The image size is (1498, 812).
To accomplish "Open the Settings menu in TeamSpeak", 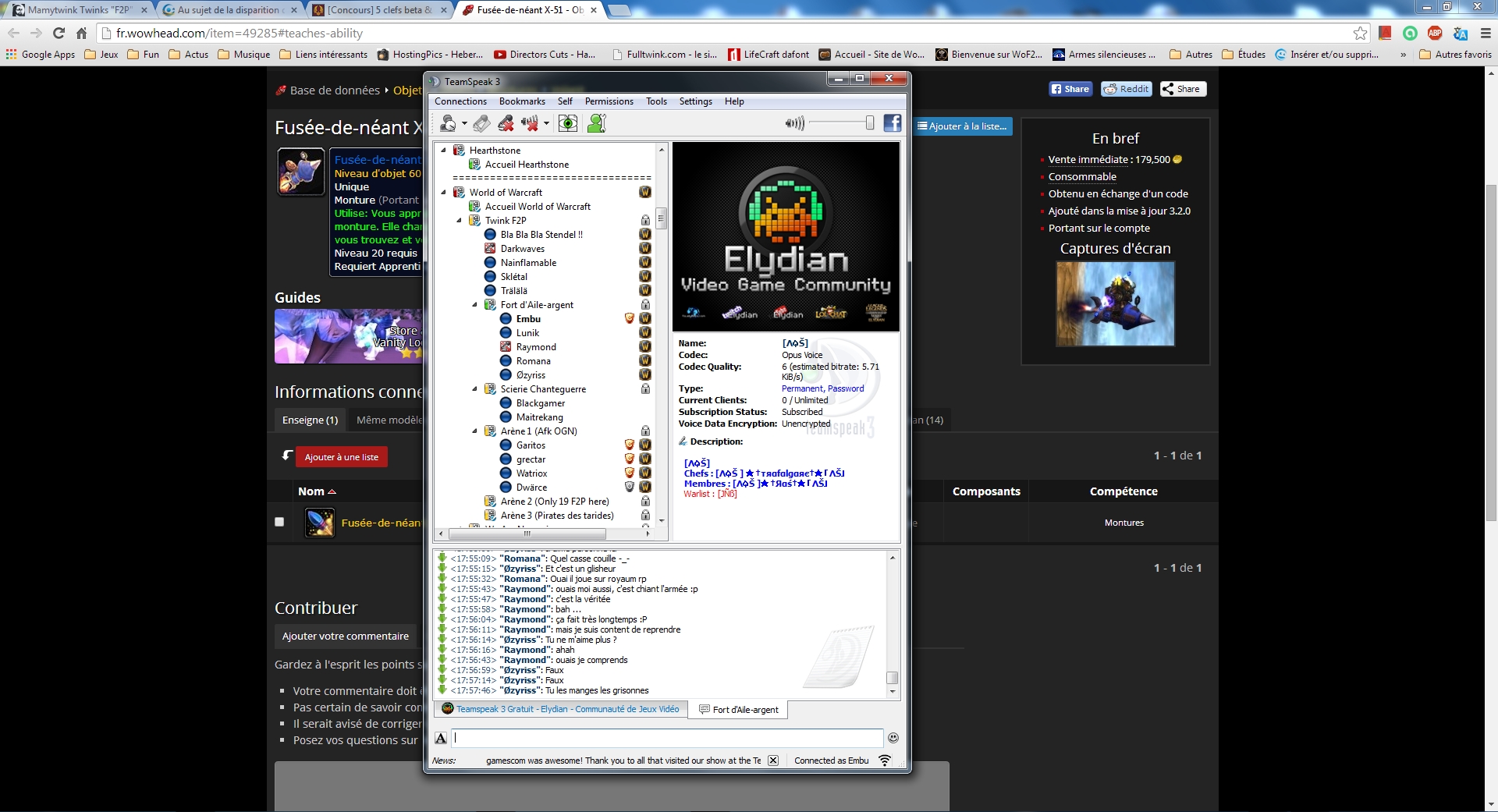I will pyautogui.click(x=695, y=101).
